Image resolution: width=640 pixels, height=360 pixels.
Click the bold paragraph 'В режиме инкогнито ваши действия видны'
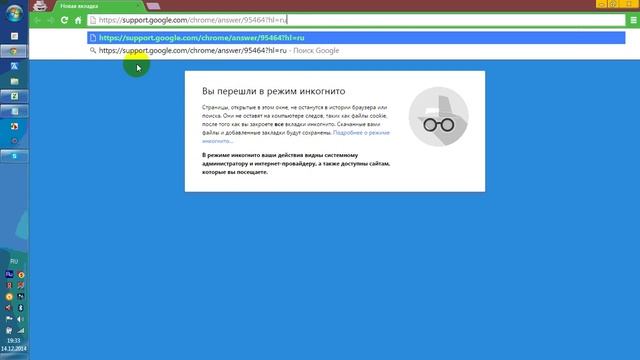point(296,163)
